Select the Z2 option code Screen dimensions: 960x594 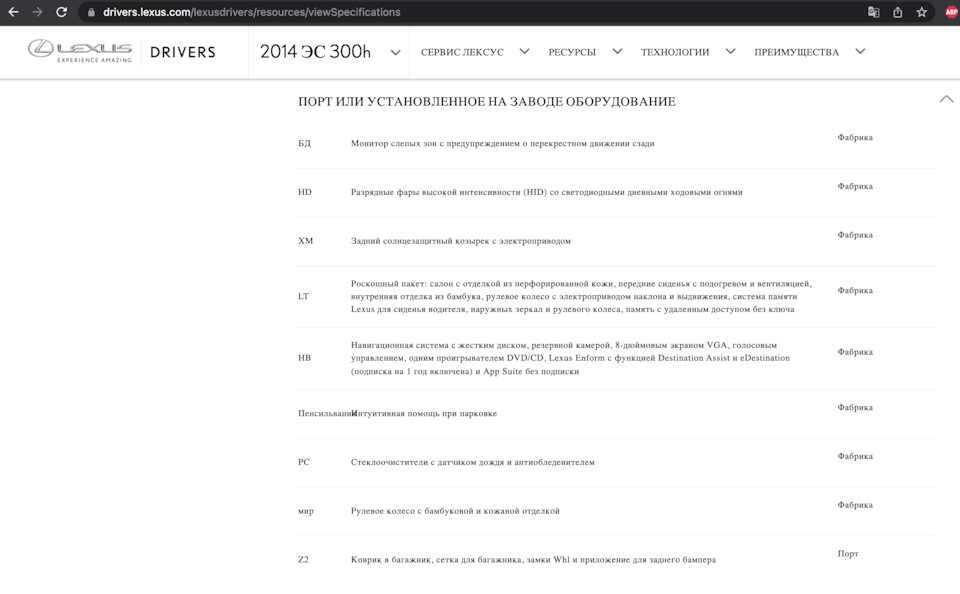point(303,560)
